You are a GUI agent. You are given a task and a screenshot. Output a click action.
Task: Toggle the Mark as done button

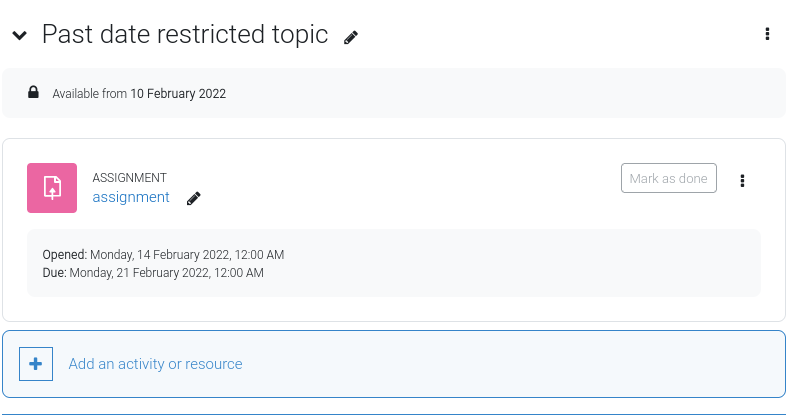coord(669,178)
